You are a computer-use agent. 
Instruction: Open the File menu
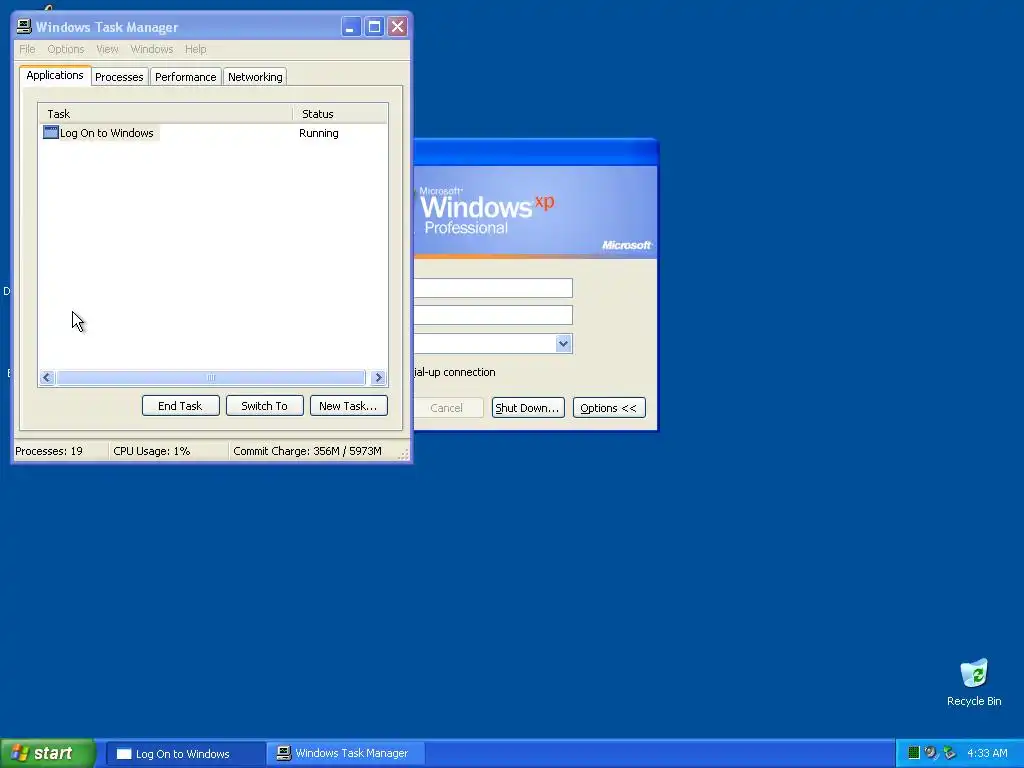(27, 49)
